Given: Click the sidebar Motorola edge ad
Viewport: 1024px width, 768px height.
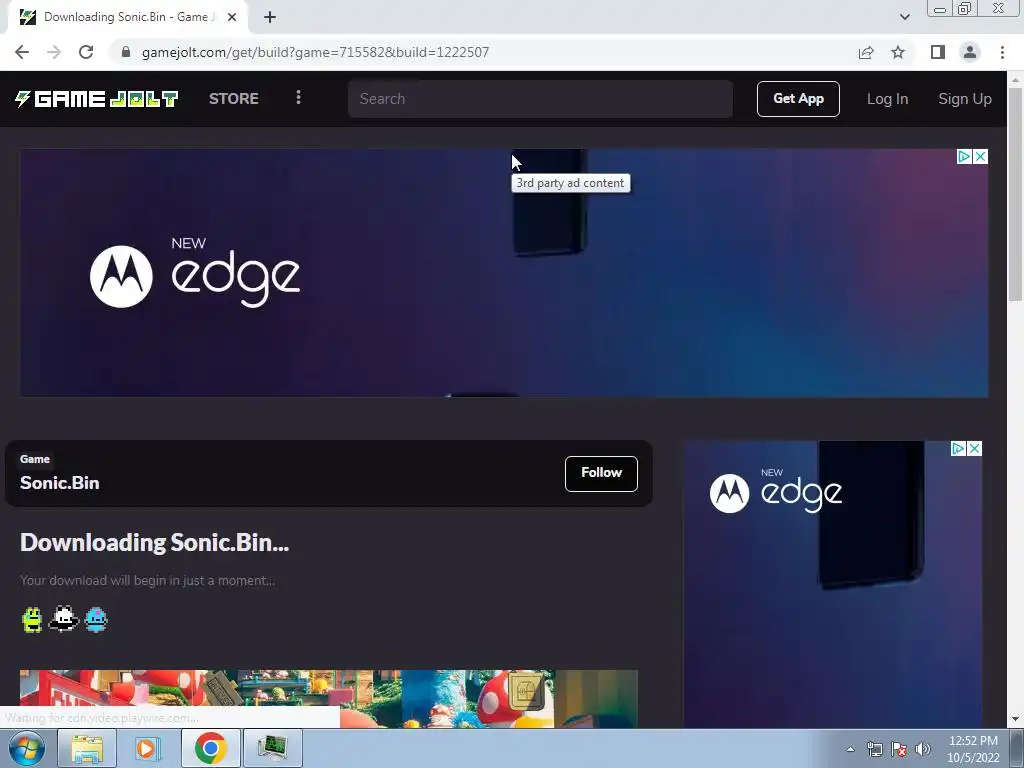Looking at the screenshot, I should tap(833, 584).
